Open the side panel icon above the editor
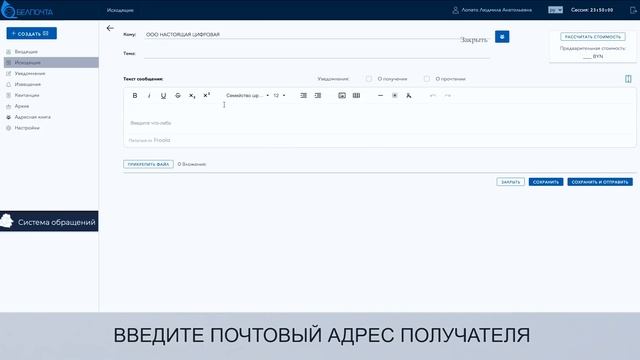The width and height of the screenshot is (640, 360). point(628,79)
